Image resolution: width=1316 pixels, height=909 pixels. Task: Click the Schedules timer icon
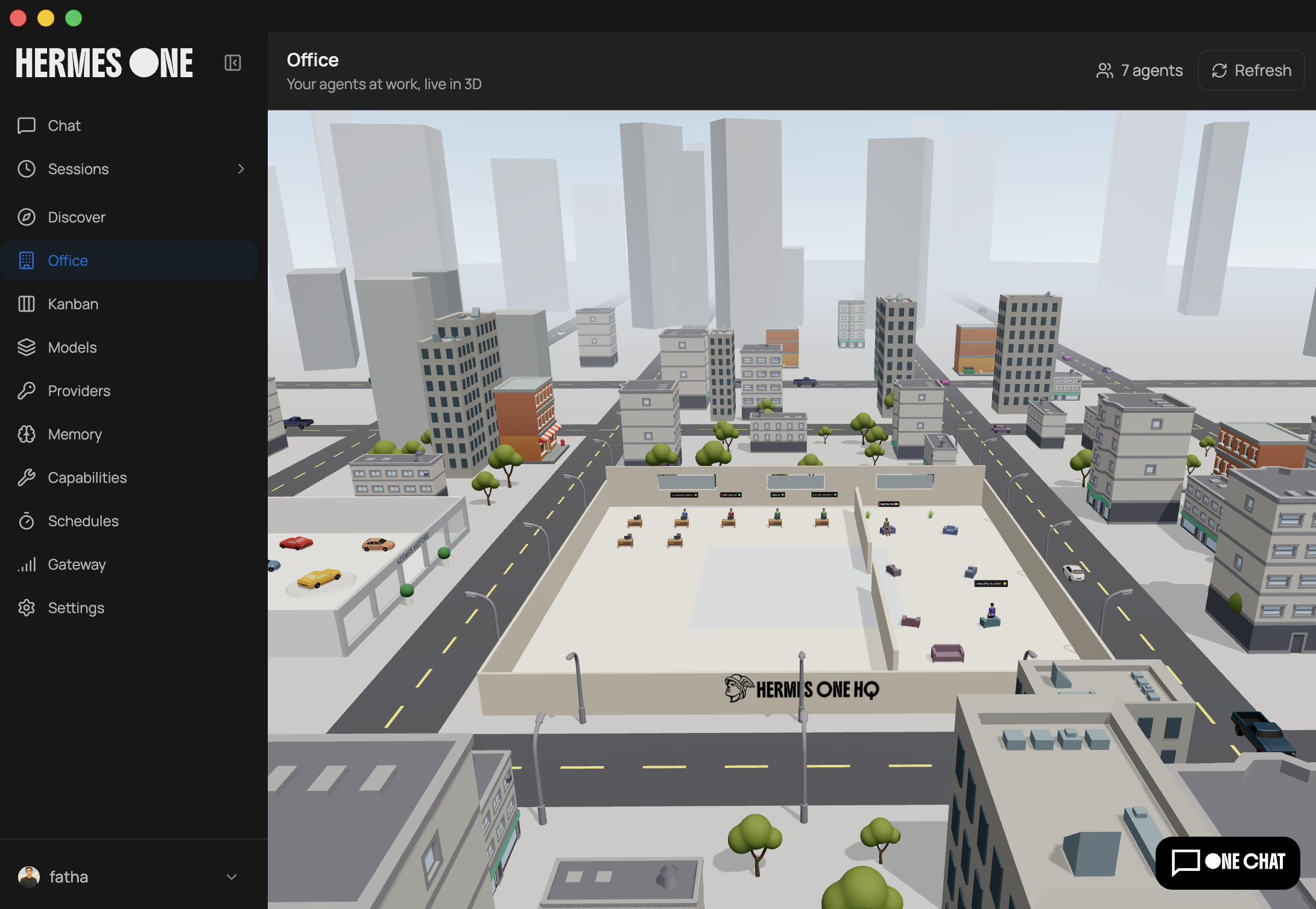coord(27,521)
